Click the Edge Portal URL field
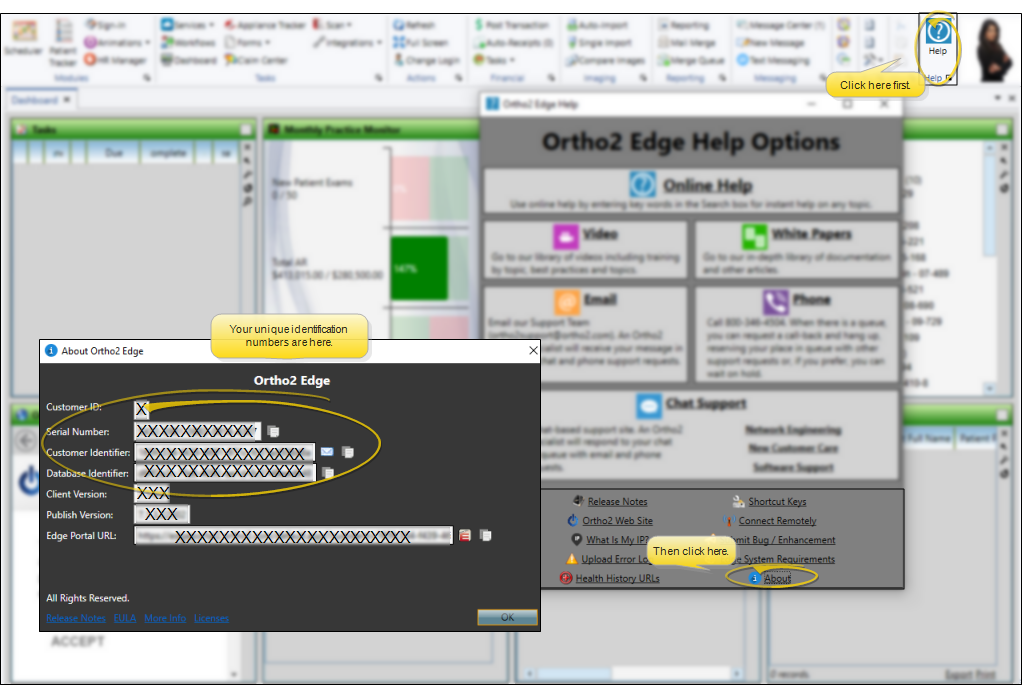 (293, 536)
